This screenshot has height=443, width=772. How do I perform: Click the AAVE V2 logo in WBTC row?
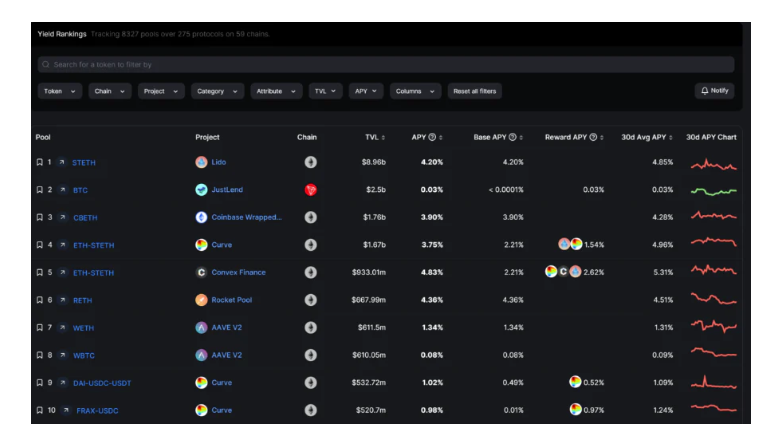[x=201, y=355]
